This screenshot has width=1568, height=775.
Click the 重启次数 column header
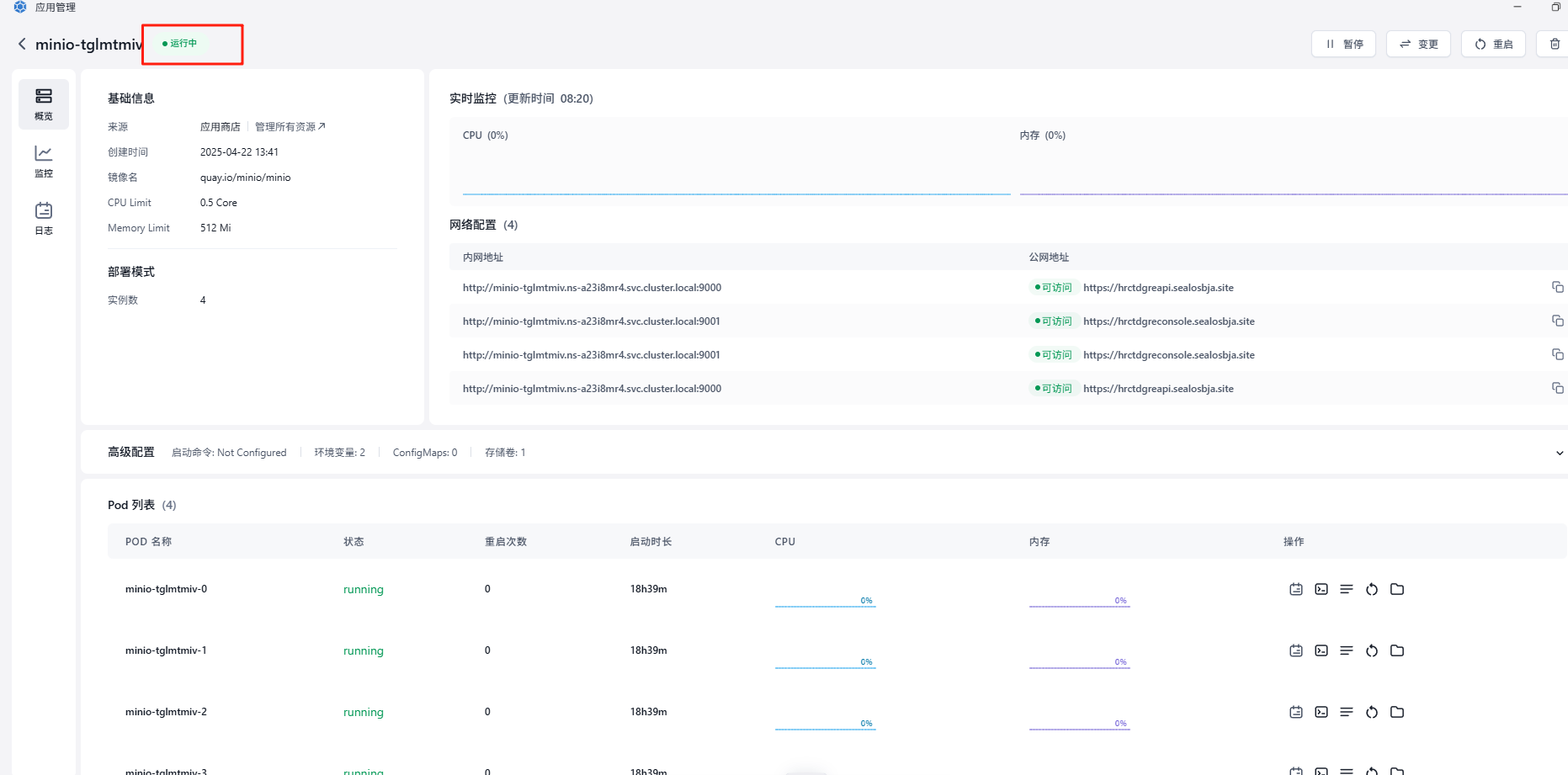coord(506,542)
